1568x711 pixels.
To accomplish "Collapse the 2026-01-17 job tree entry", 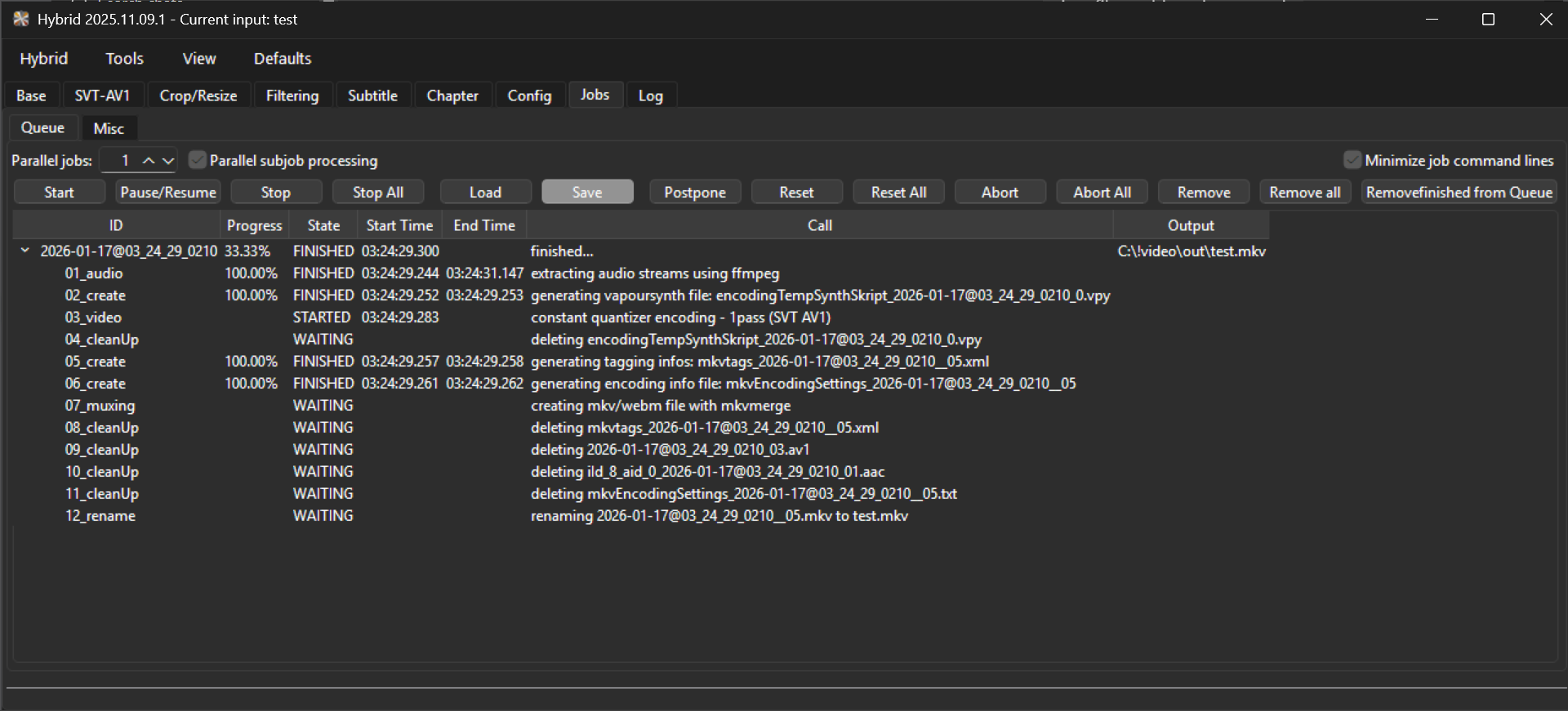I will click(24, 251).
